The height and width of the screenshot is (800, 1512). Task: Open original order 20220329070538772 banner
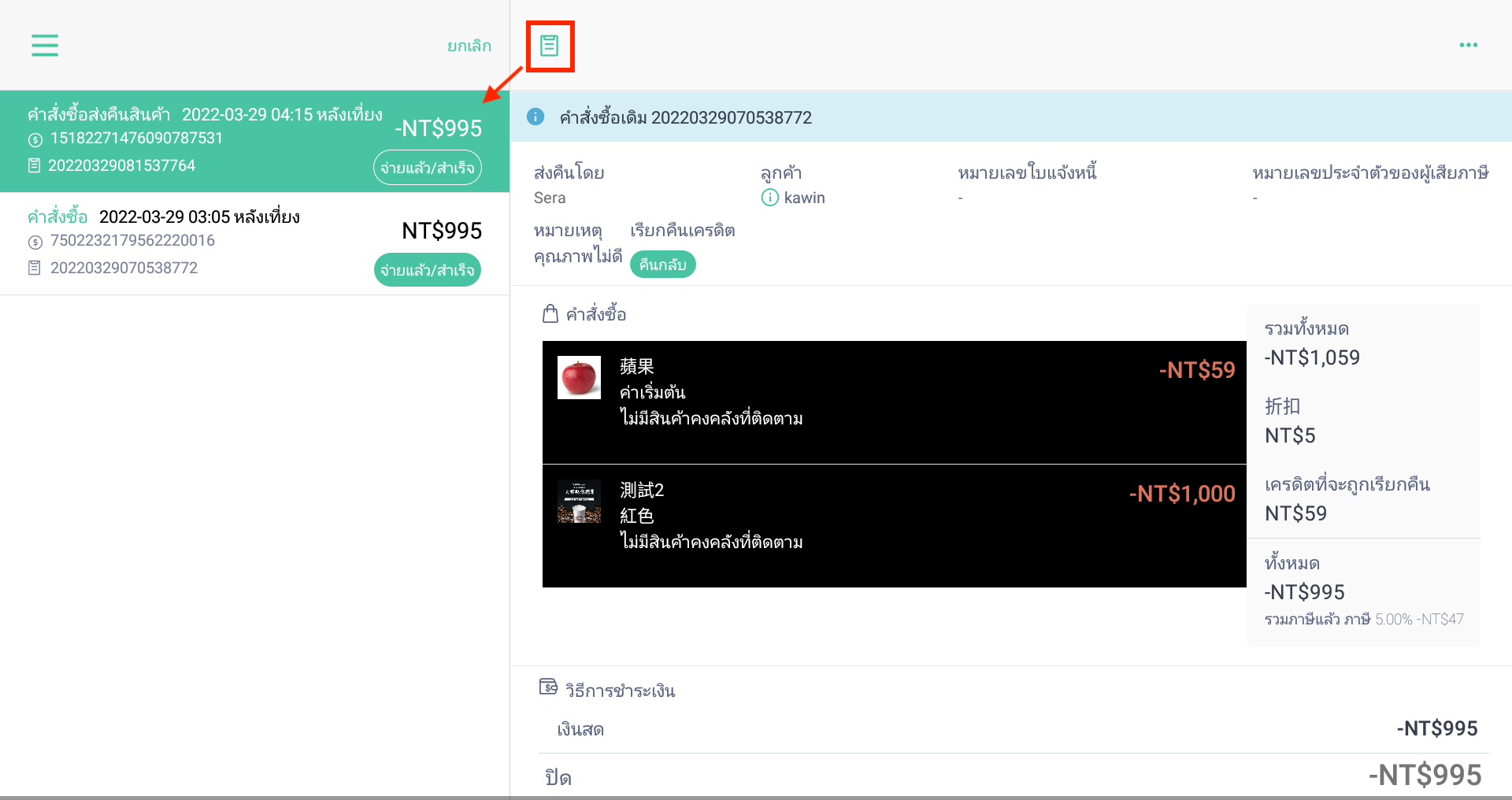tap(1011, 117)
